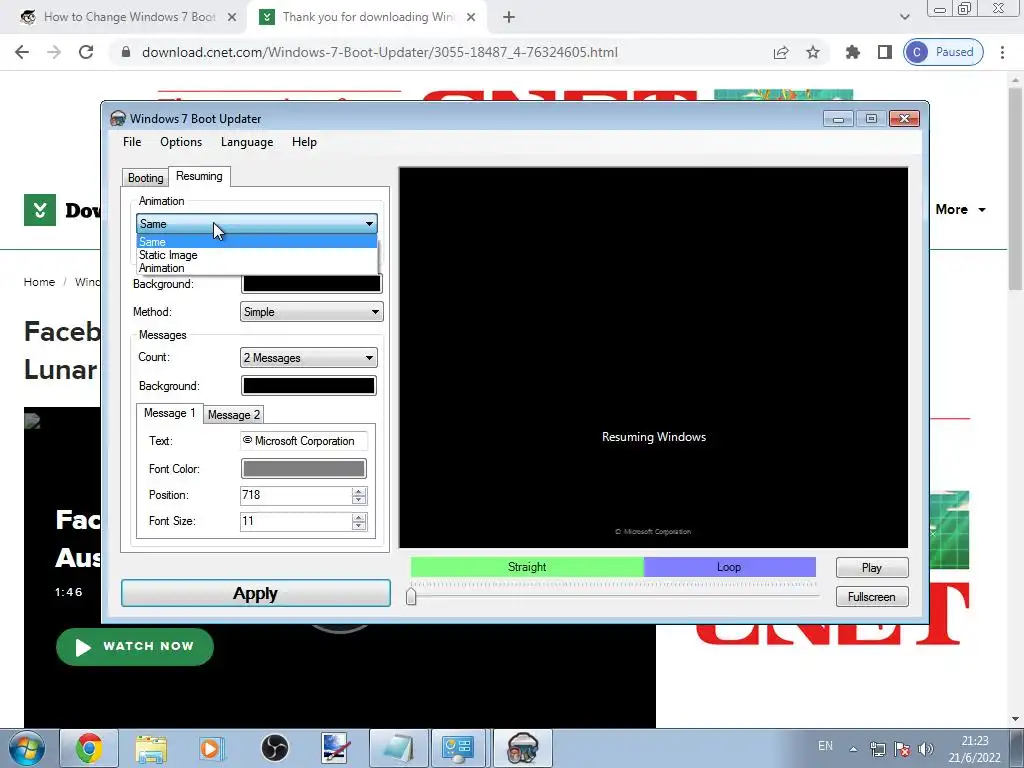The width and height of the screenshot is (1024, 768).
Task: Click the Text field with Microsoft Corporation
Action: click(304, 441)
